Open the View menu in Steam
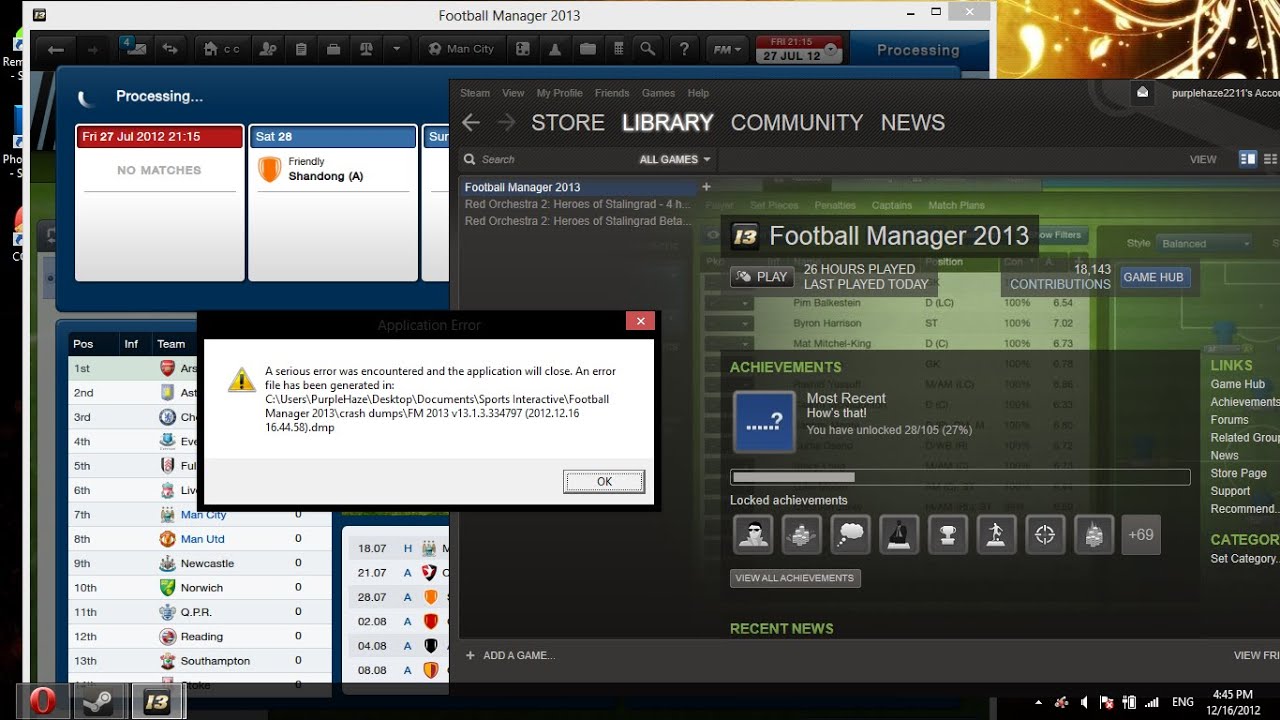This screenshot has height=720, width=1280. (513, 93)
